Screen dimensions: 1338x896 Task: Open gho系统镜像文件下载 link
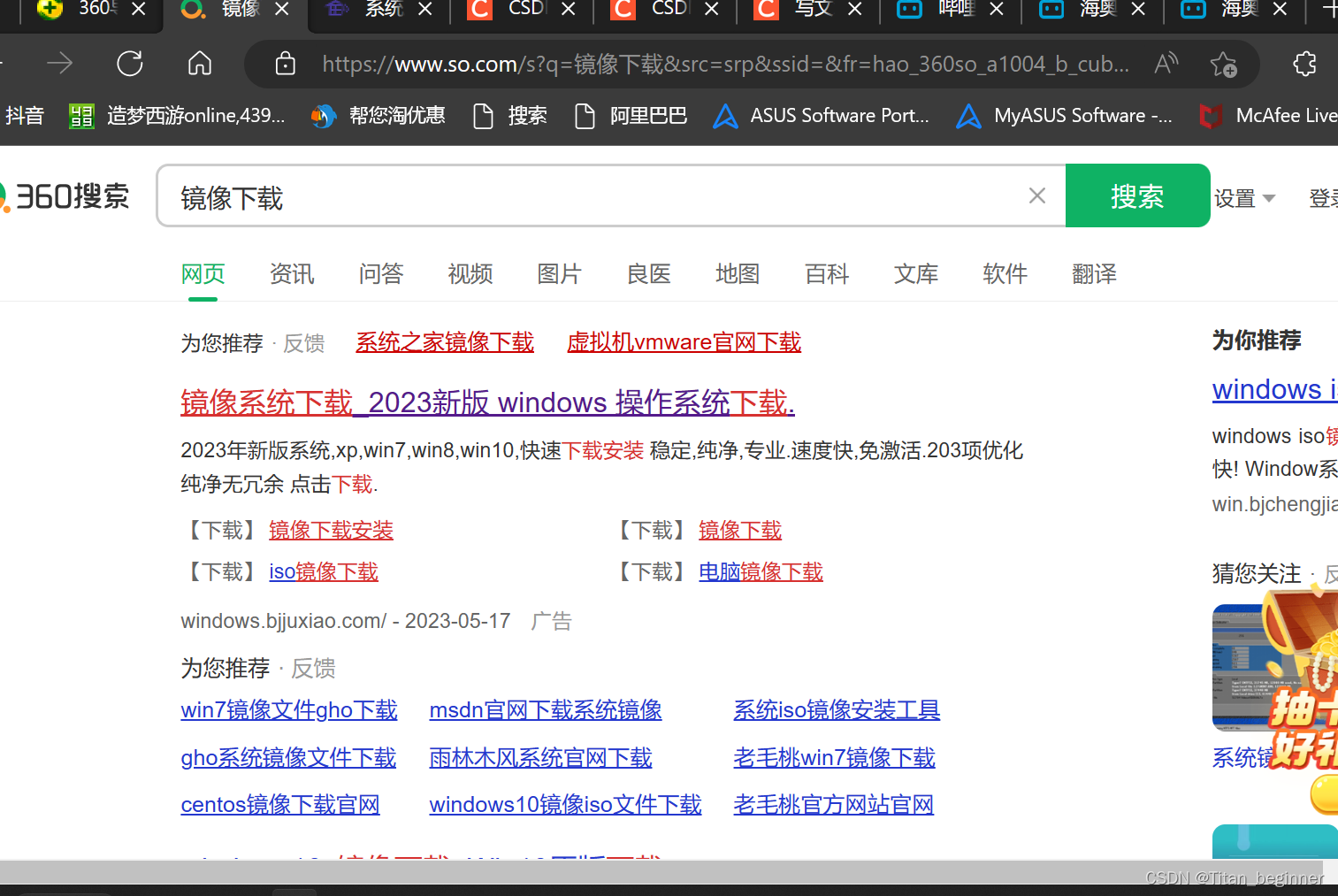[288, 758]
